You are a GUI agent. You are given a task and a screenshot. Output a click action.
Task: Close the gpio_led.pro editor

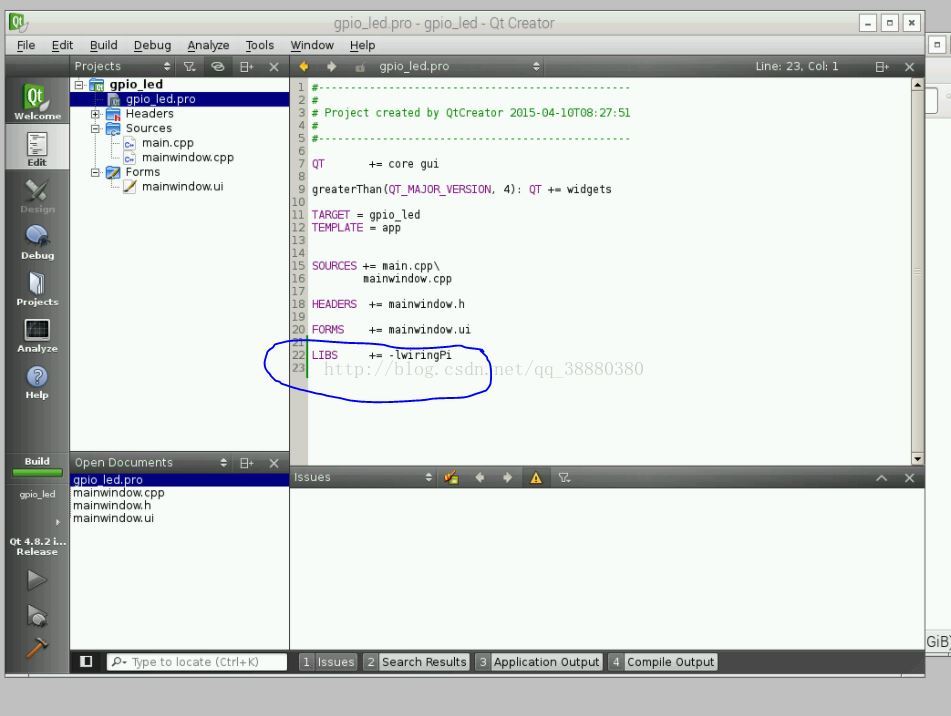coord(909,67)
